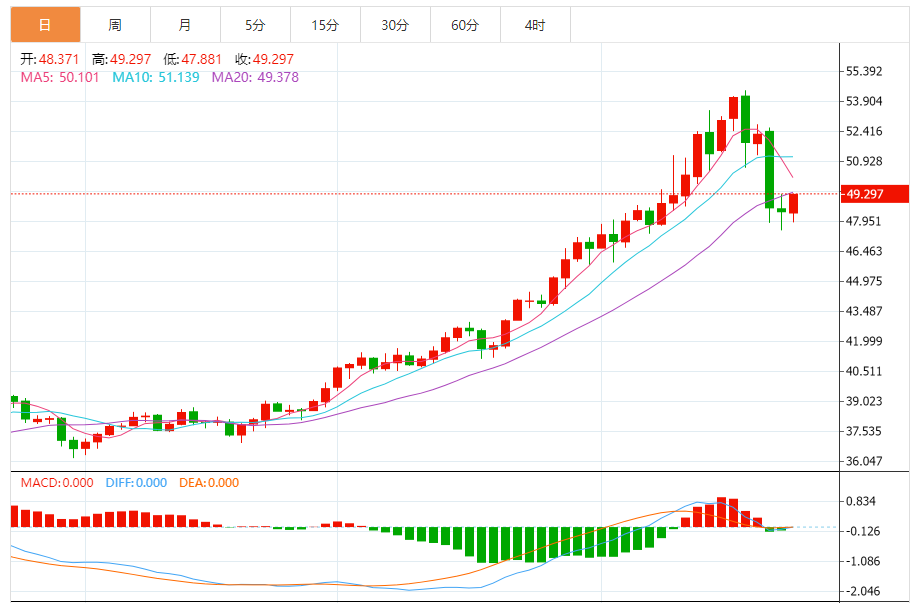Click the MACD:0.000 indicator label

pyautogui.click(x=57, y=483)
